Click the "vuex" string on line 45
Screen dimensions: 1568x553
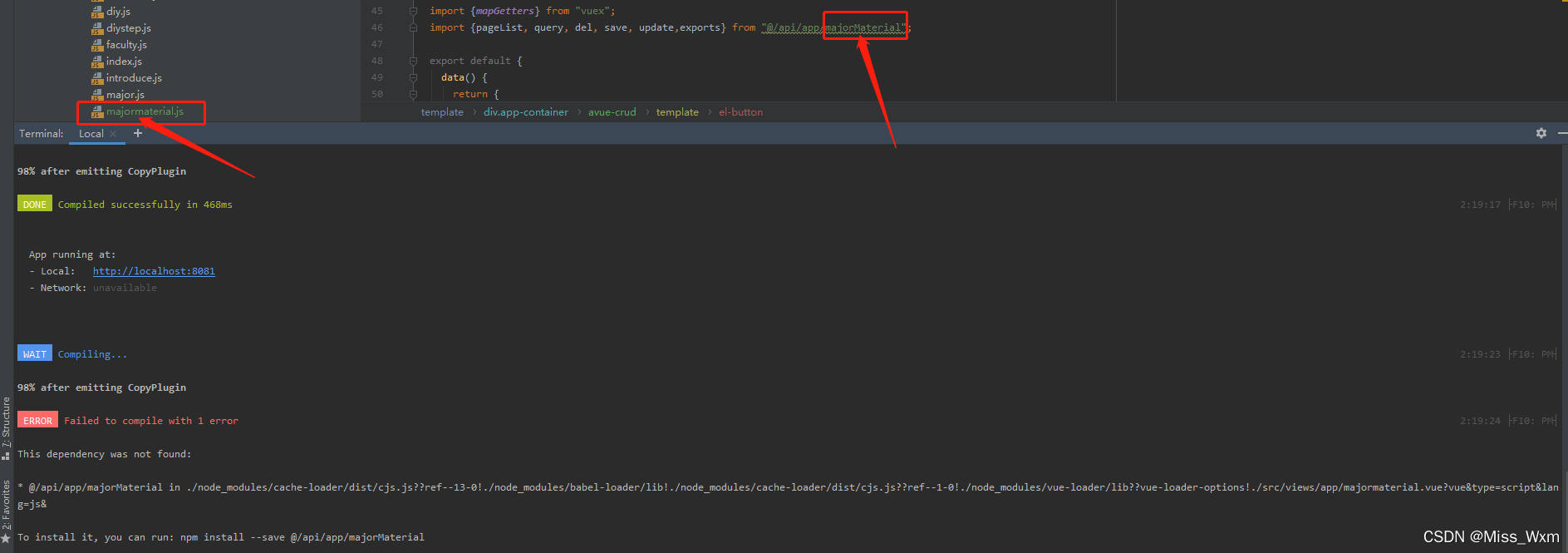pos(592,11)
